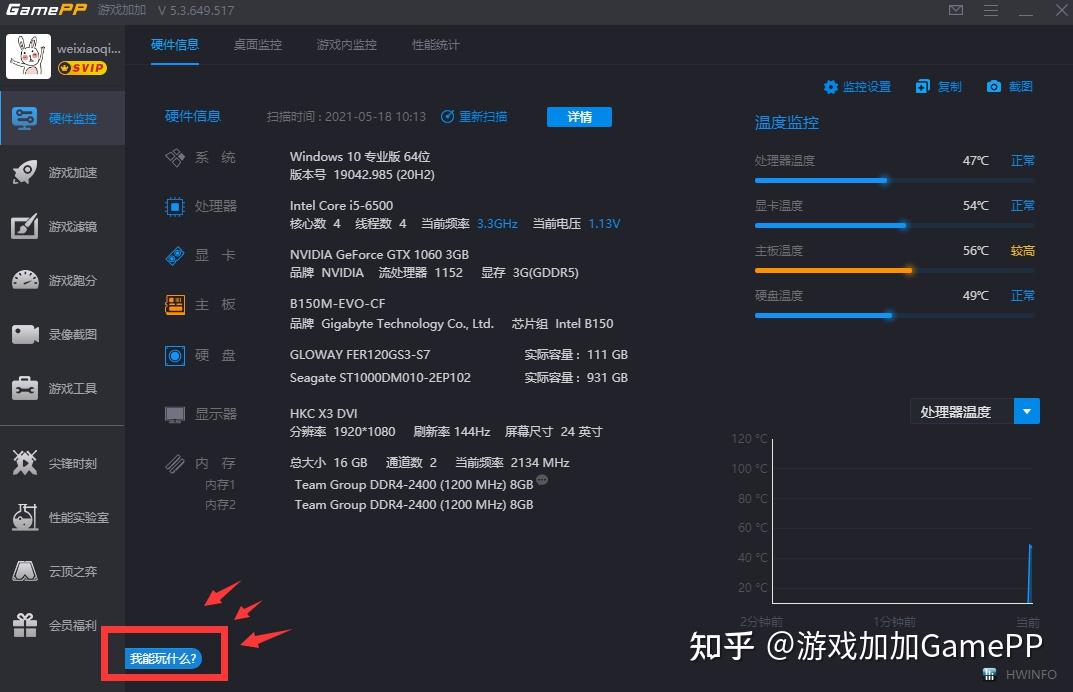The height and width of the screenshot is (692, 1073).
Task: Click the 系统 row icon
Action: click(175, 157)
